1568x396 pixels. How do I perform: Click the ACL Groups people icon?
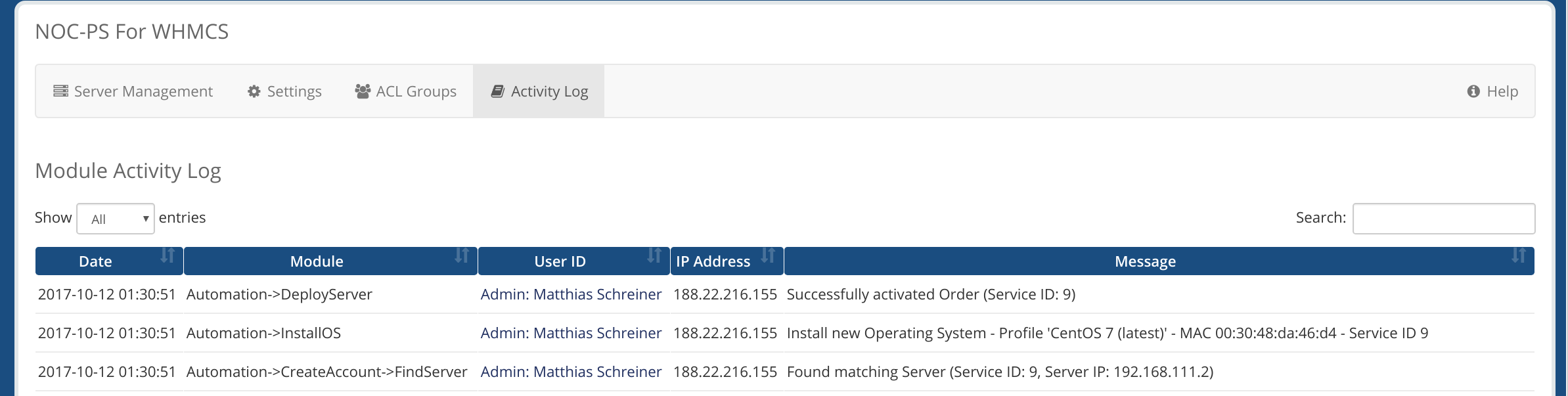[363, 91]
